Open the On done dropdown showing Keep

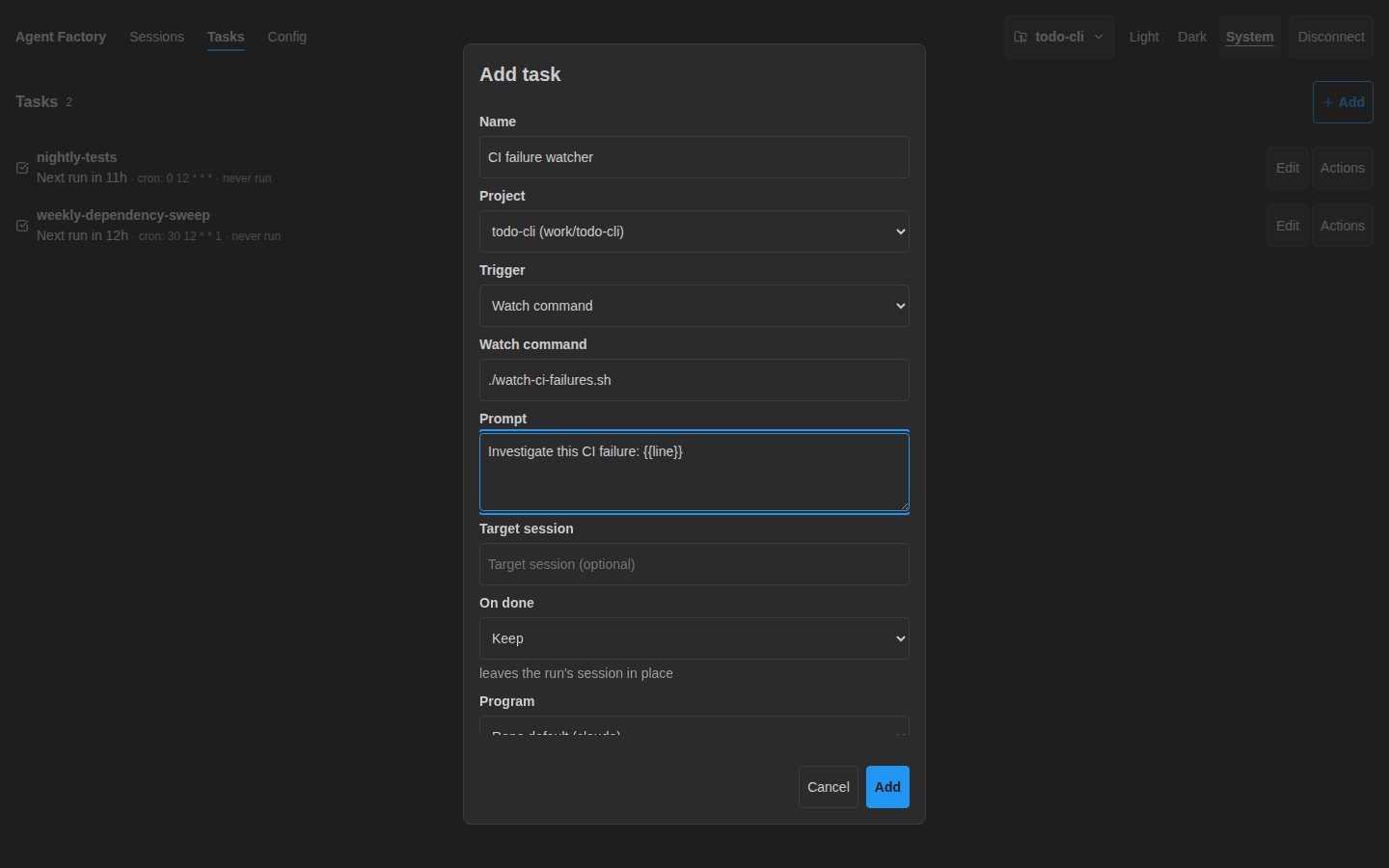pyautogui.click(x=694, y=638)
